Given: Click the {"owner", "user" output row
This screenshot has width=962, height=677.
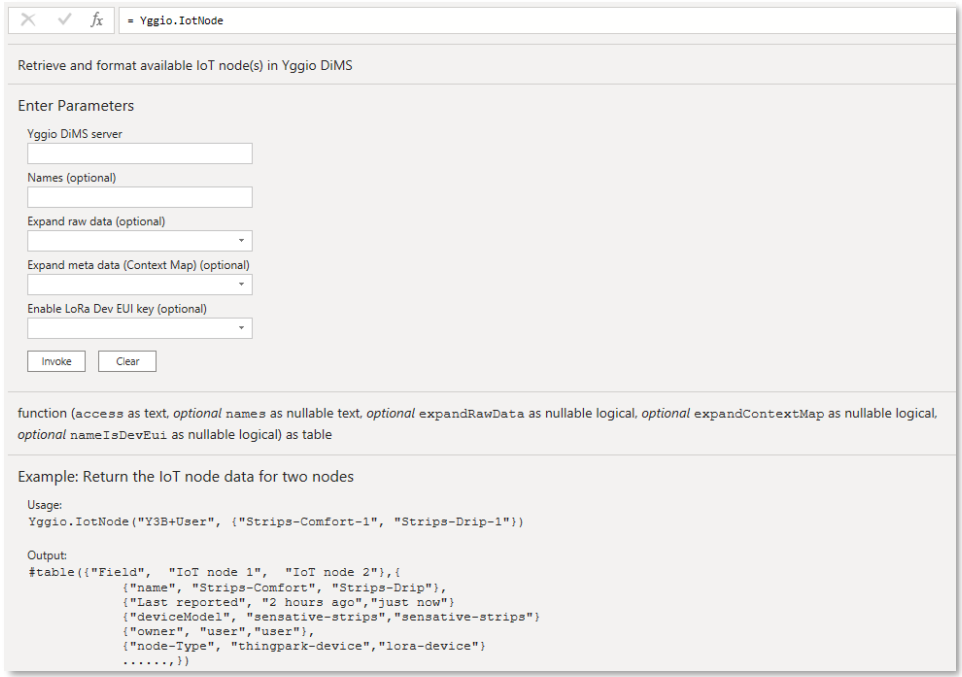Looking at the screenshot, I should (218, 631).
